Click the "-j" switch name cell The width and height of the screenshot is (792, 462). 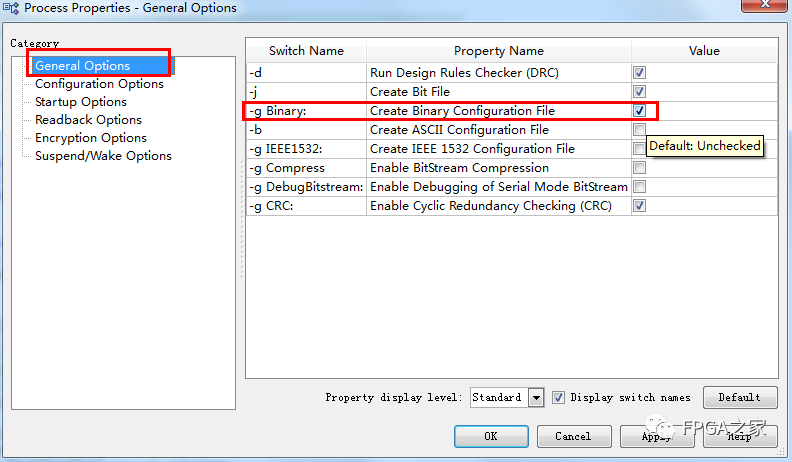point(306,92)
